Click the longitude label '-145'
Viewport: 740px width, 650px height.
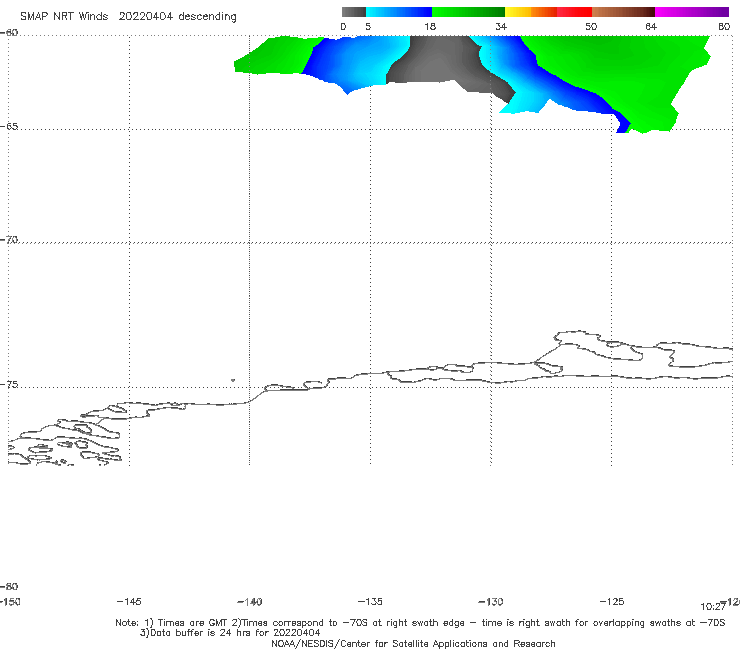click(129, 602)
